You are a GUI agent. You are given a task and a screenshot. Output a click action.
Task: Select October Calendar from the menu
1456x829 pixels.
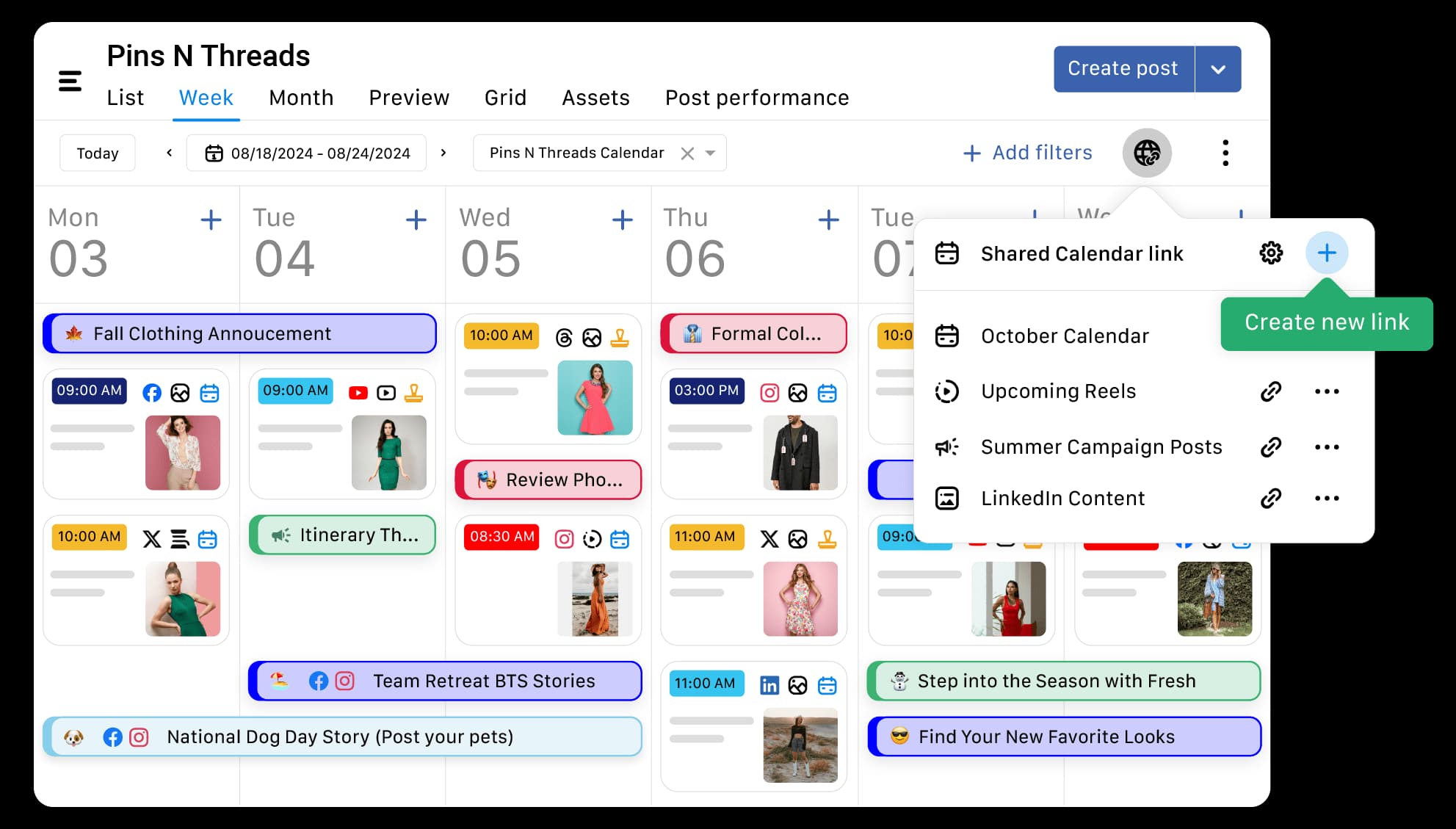[1064, 336]
